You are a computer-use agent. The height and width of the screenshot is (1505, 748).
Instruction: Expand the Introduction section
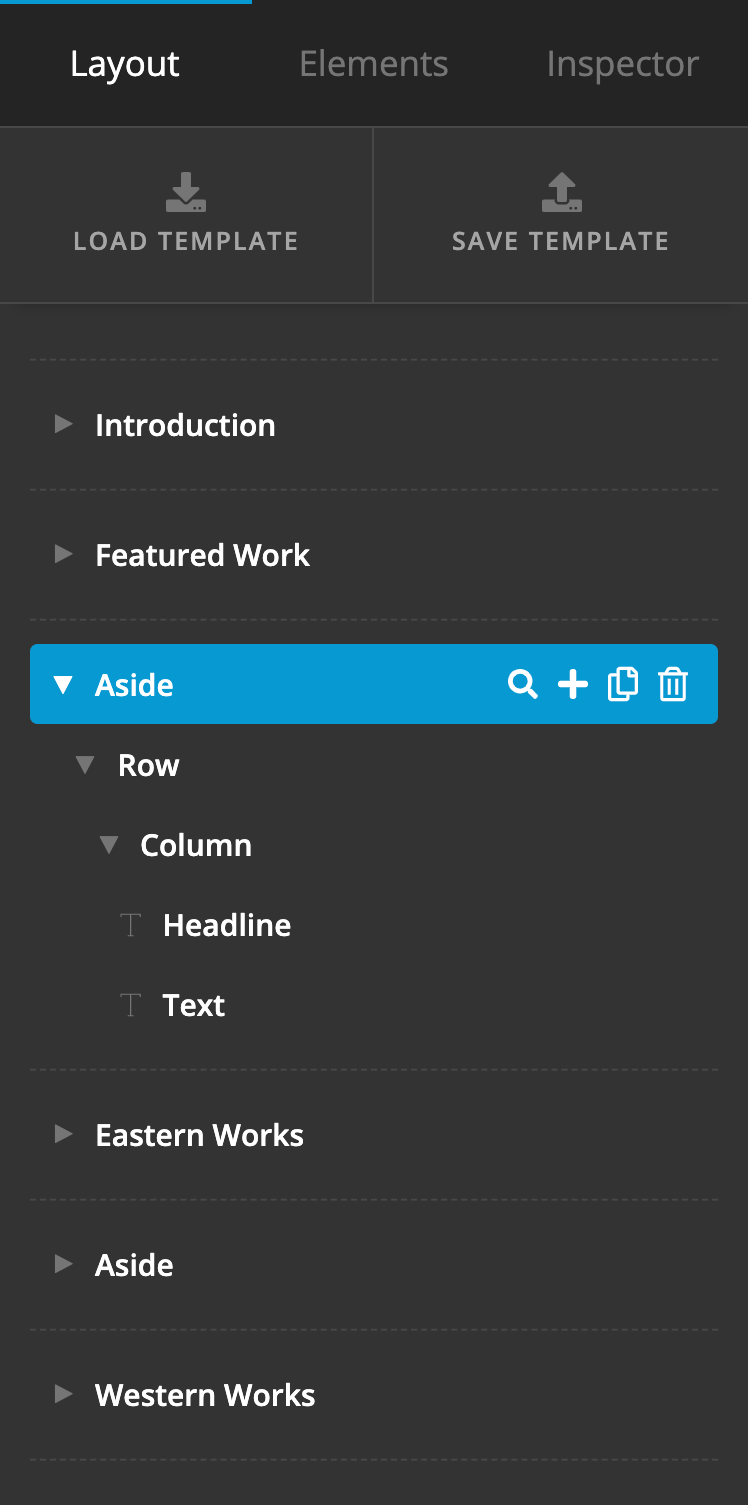(63, 424)
